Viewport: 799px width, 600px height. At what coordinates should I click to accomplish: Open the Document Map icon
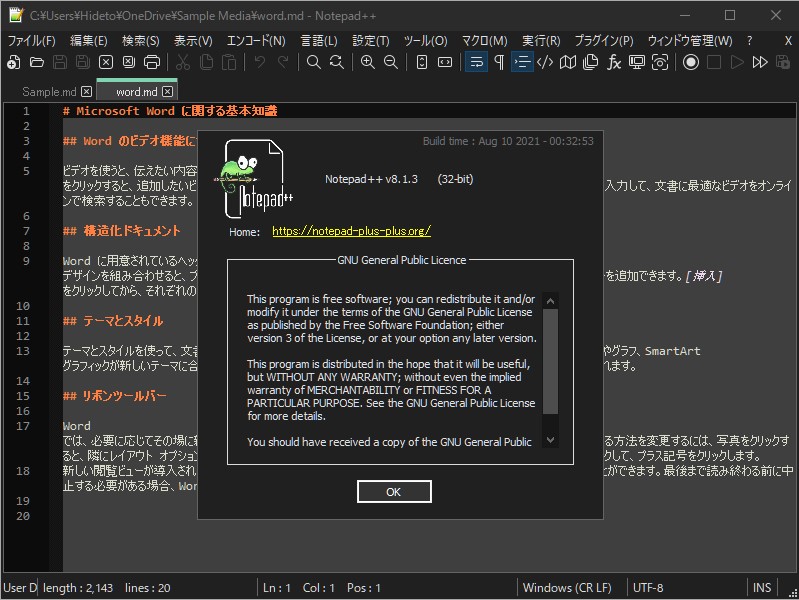(x=568, y=62)
